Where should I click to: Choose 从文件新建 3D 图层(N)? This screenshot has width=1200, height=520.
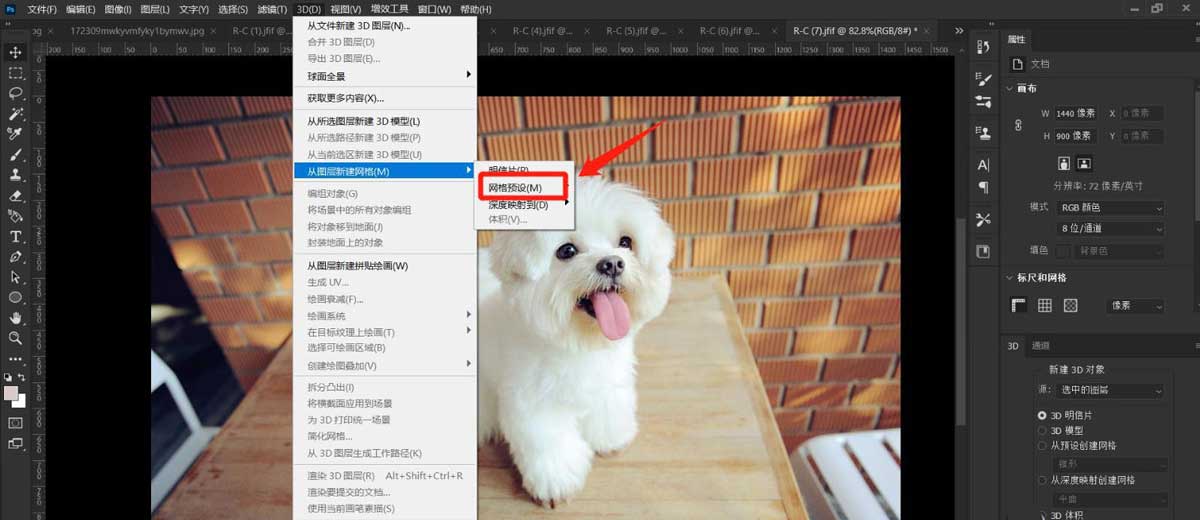coord(384,26)
